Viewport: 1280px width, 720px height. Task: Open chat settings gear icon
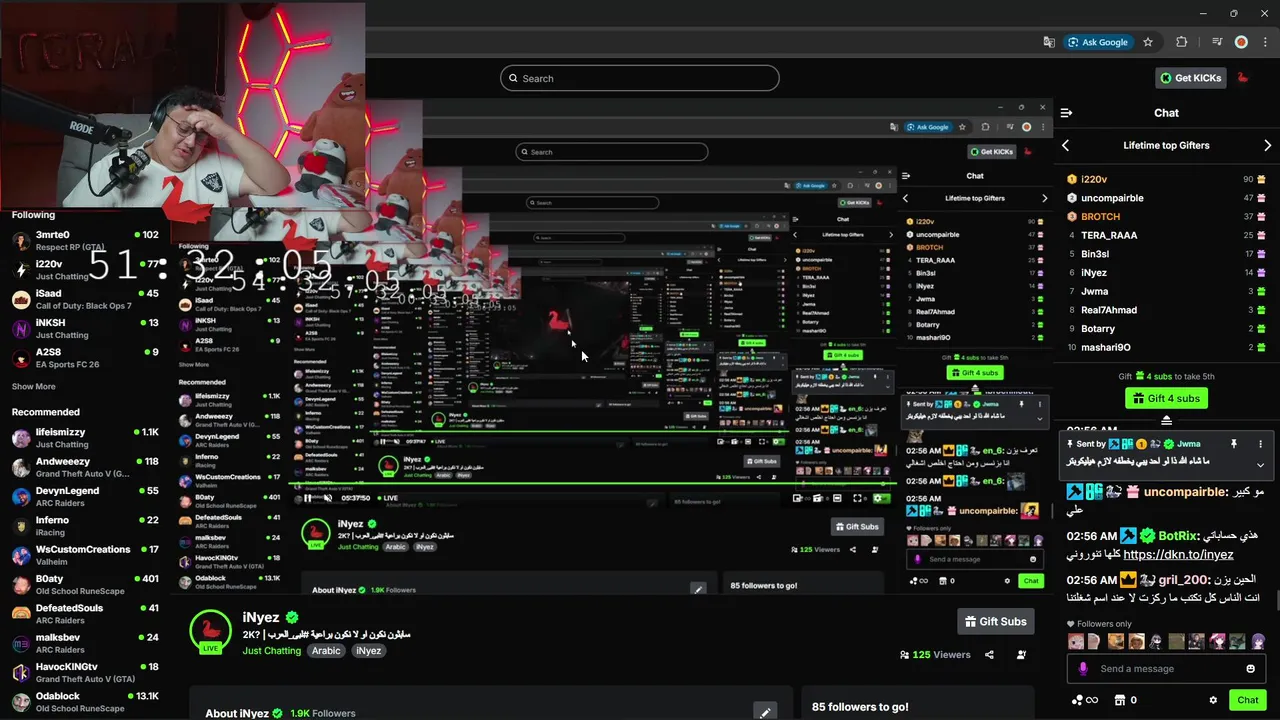(1213, 700)
